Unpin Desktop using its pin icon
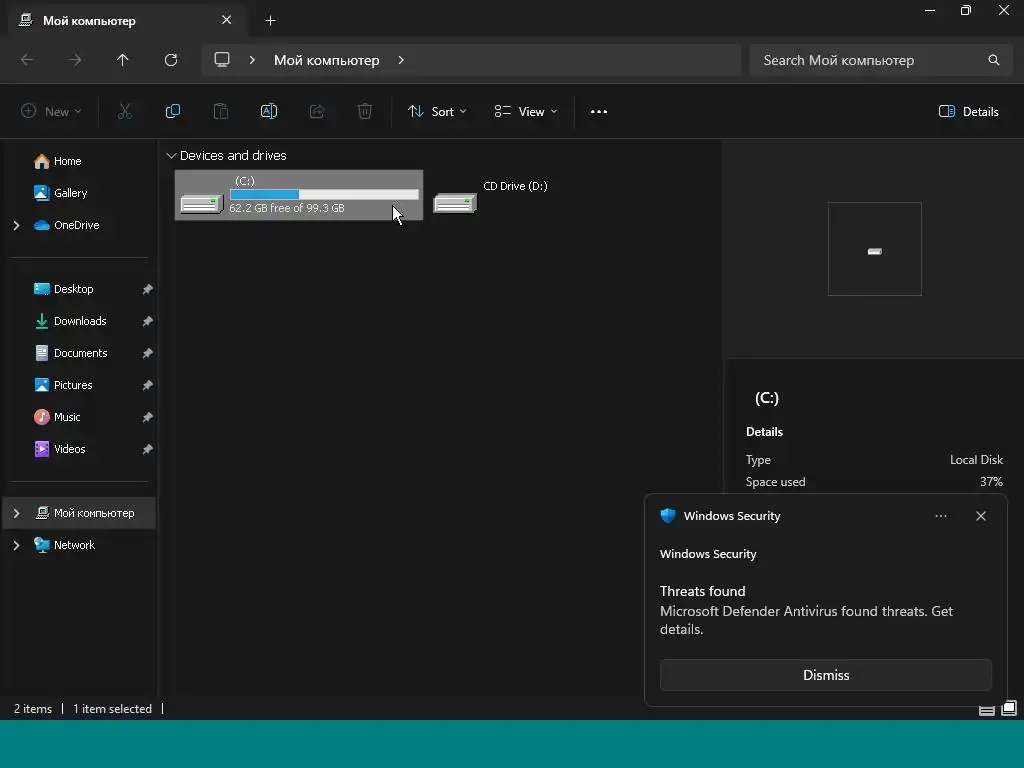Image resolution: width=1024 pixels, height=768 pixels. 148,289
